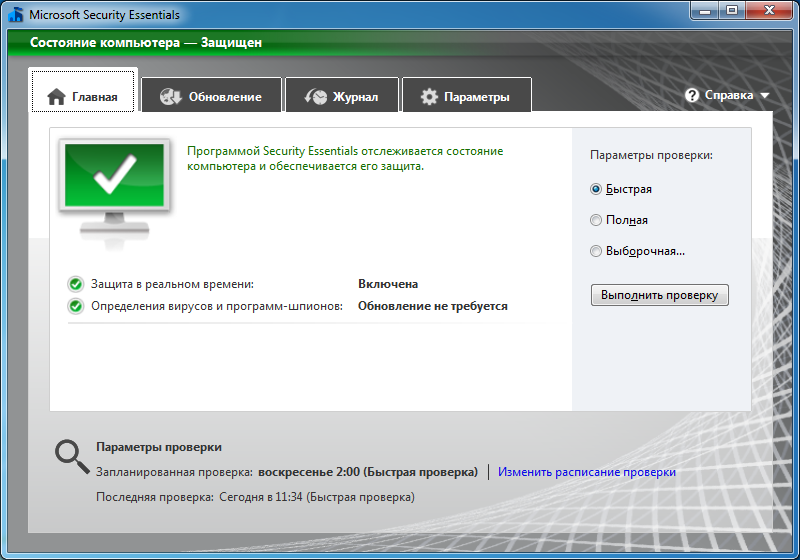This screenshot has width=800, height=560.
Task: Click the gear icon on Параметры tab
Action: pos(429,96)
